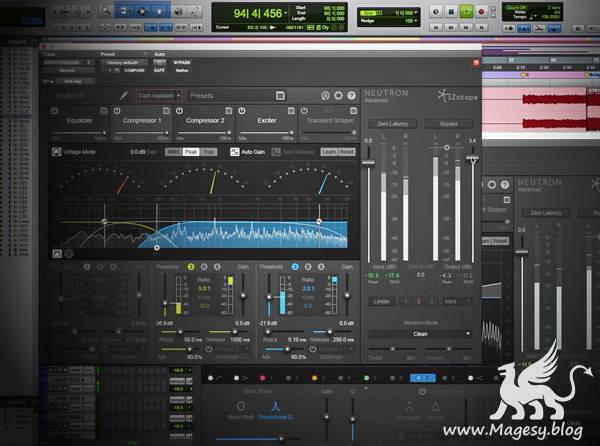Open the Track Assistant dropdown
This screenshot has width=600, height=446.
[158, 96]
